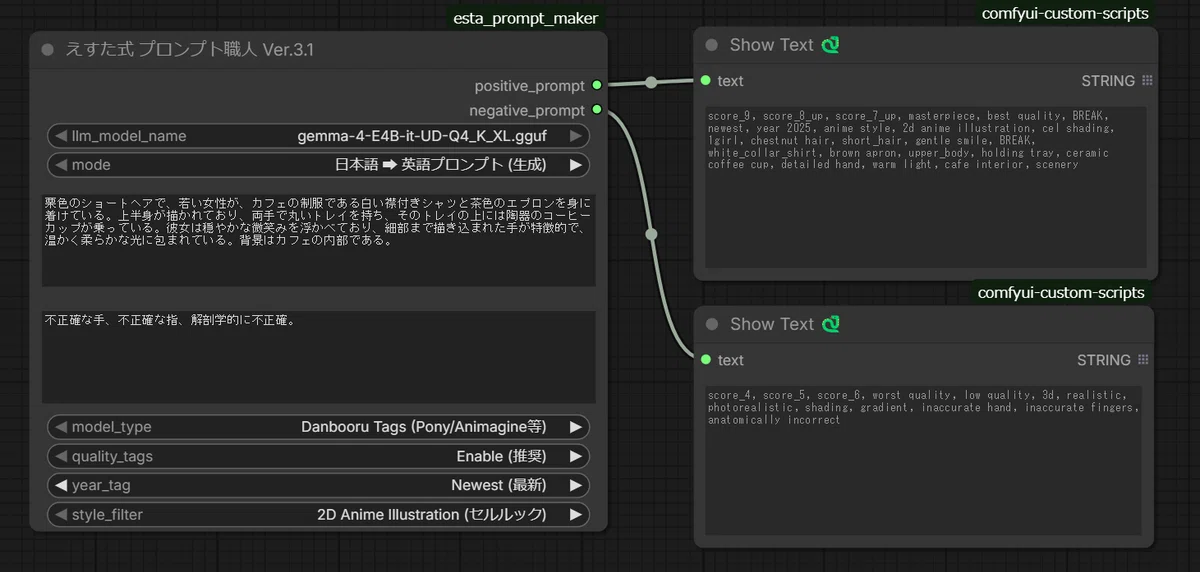Click the text input socket on the lower Show Text node
The width and height of the screenshot is (1200, 572).
[x=706, y=360]
